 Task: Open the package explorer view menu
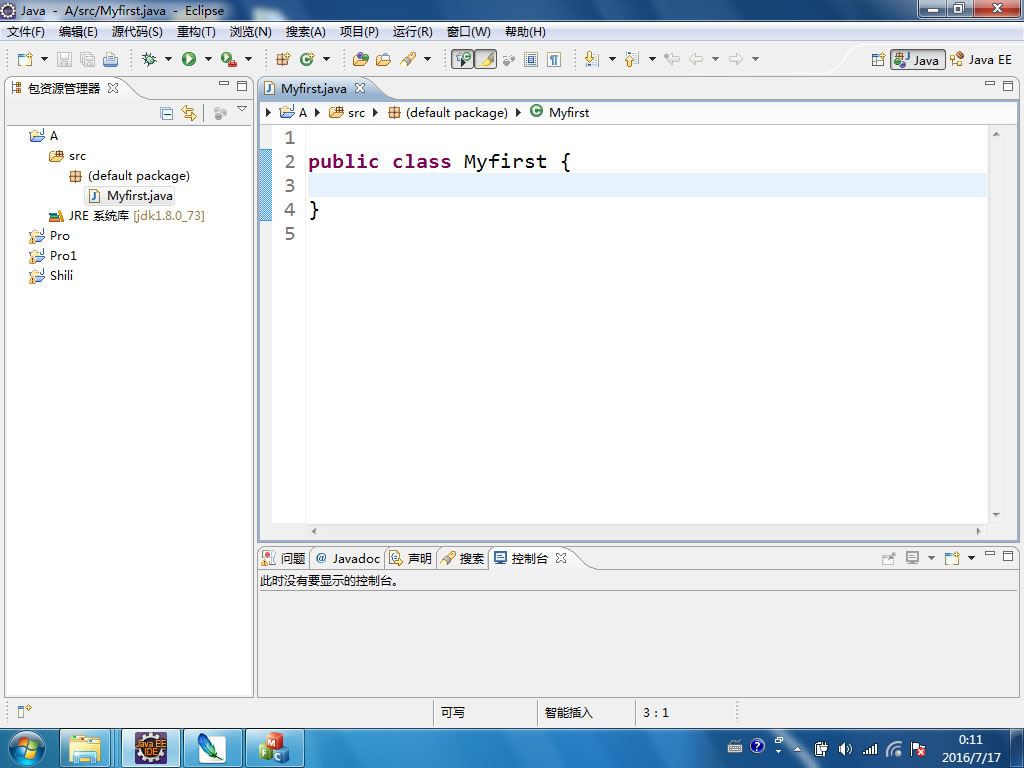pos(242,110)
